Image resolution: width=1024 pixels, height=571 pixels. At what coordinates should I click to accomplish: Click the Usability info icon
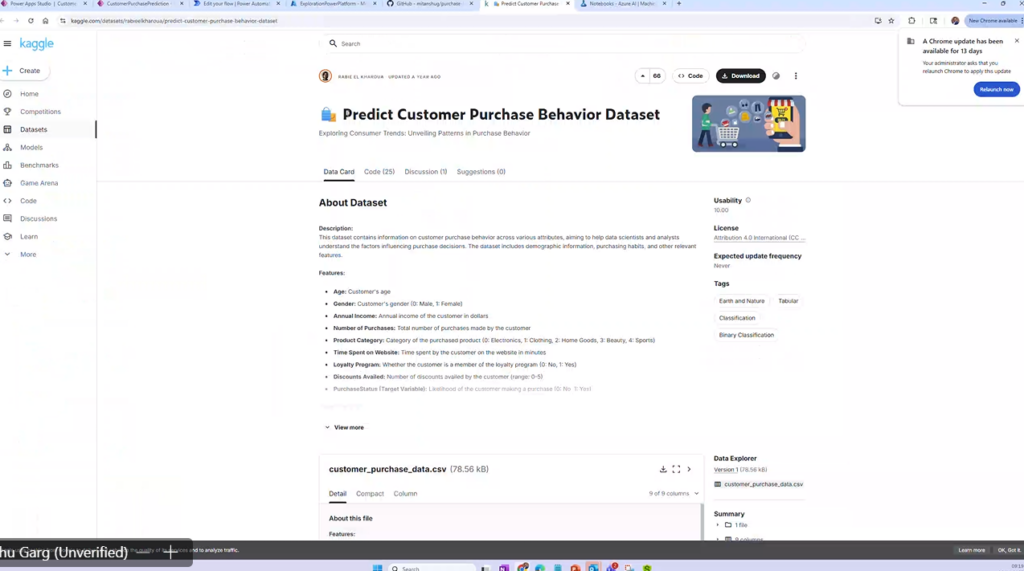[x=748, y=201]
